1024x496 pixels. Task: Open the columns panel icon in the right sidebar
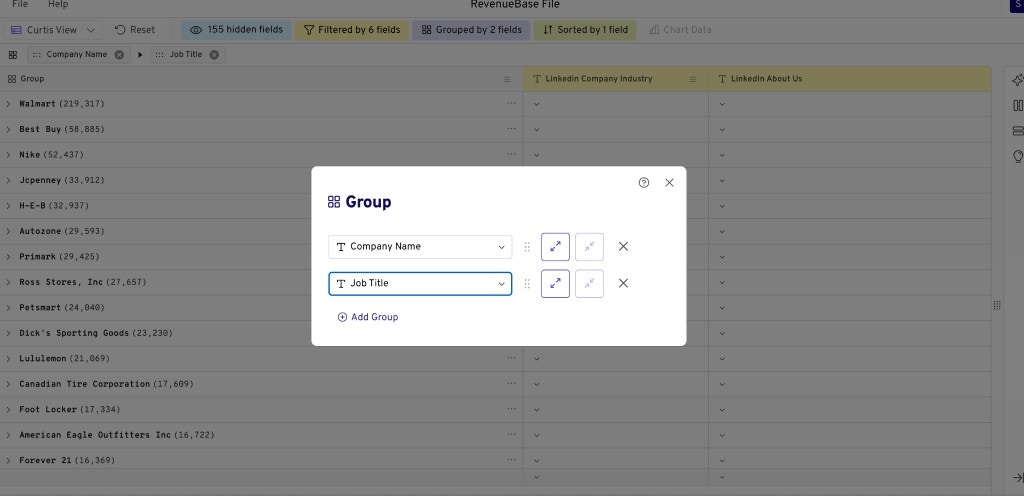pyautogui.click(x=1017, y=105)
